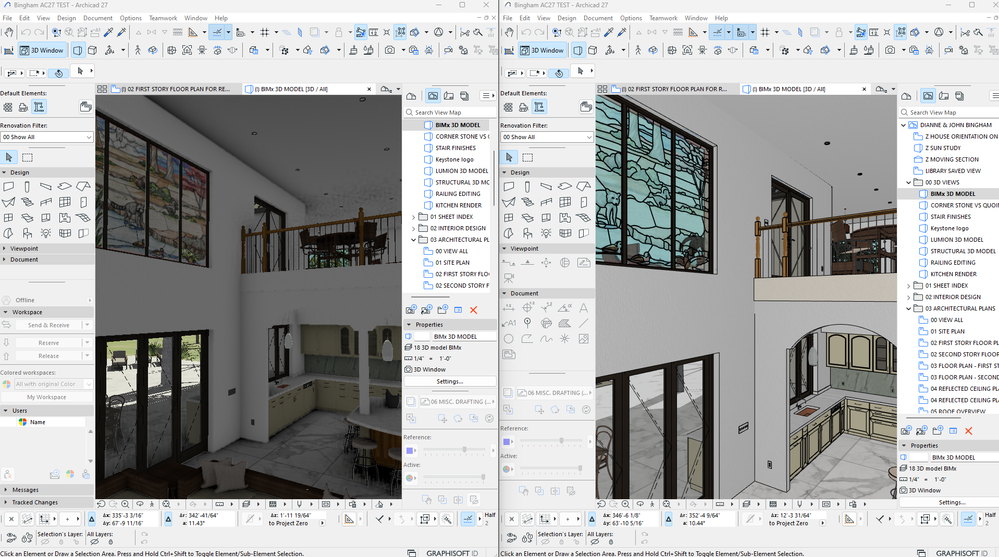Click the Inject Parameters syringe in left window

tap(121, 32)
